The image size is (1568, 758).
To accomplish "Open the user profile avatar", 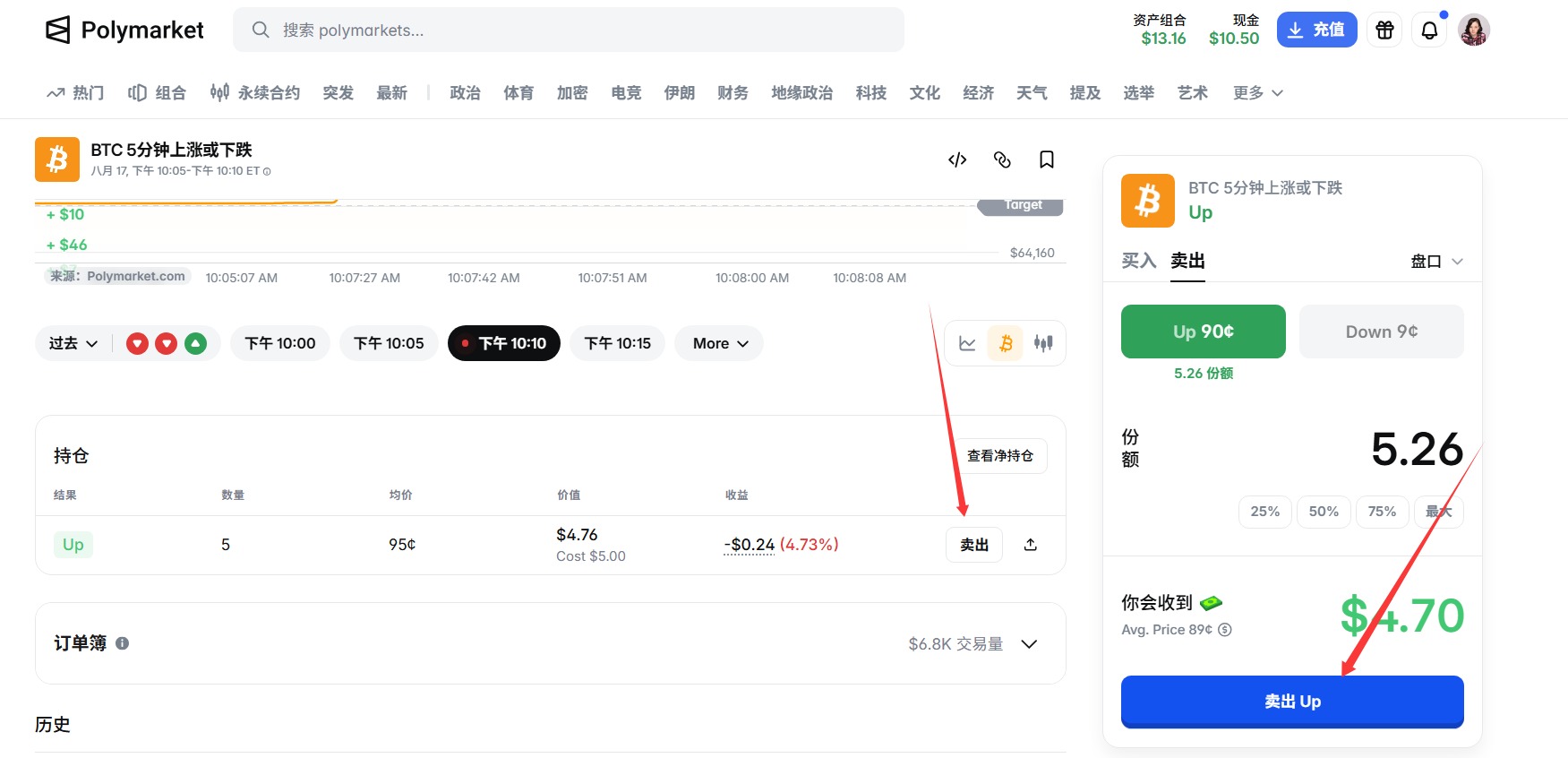I will [x=1474, y=30].
